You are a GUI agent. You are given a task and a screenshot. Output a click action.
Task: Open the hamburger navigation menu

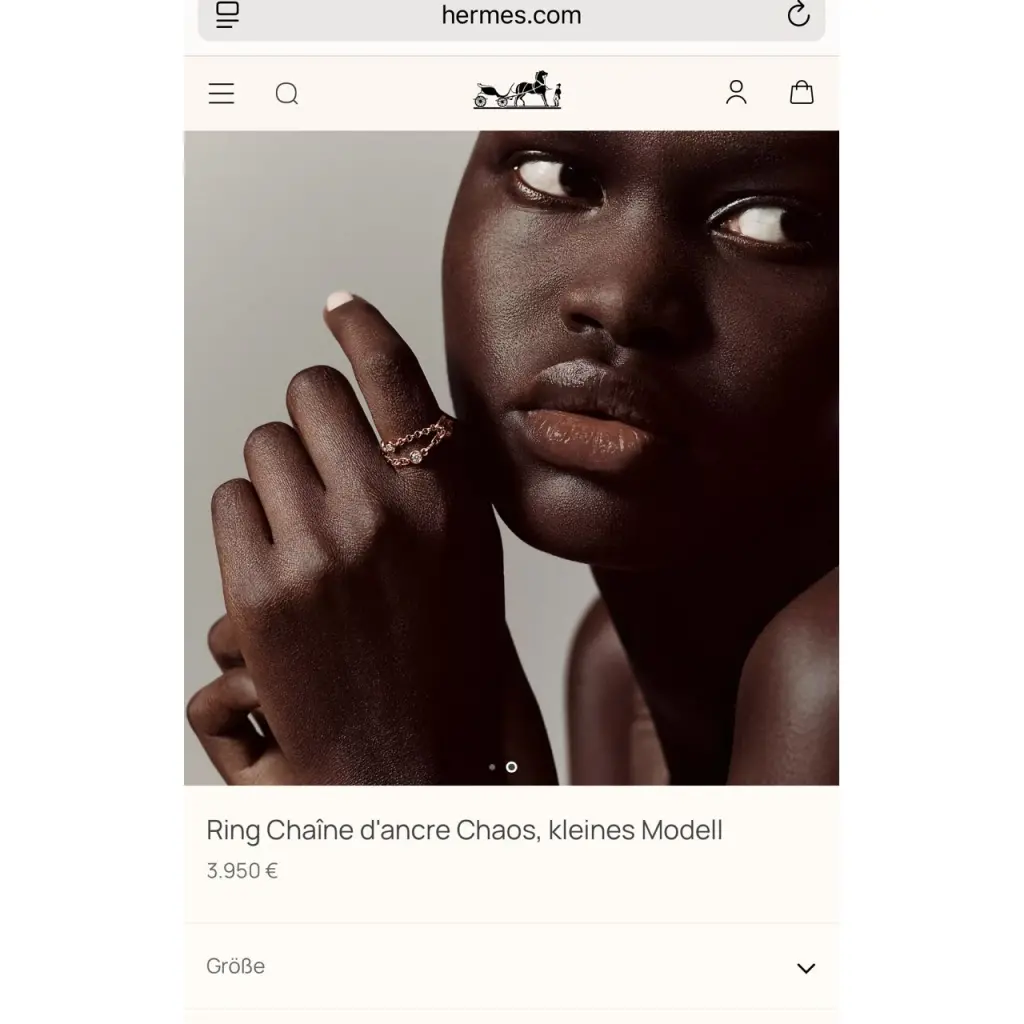pos(221,93)
